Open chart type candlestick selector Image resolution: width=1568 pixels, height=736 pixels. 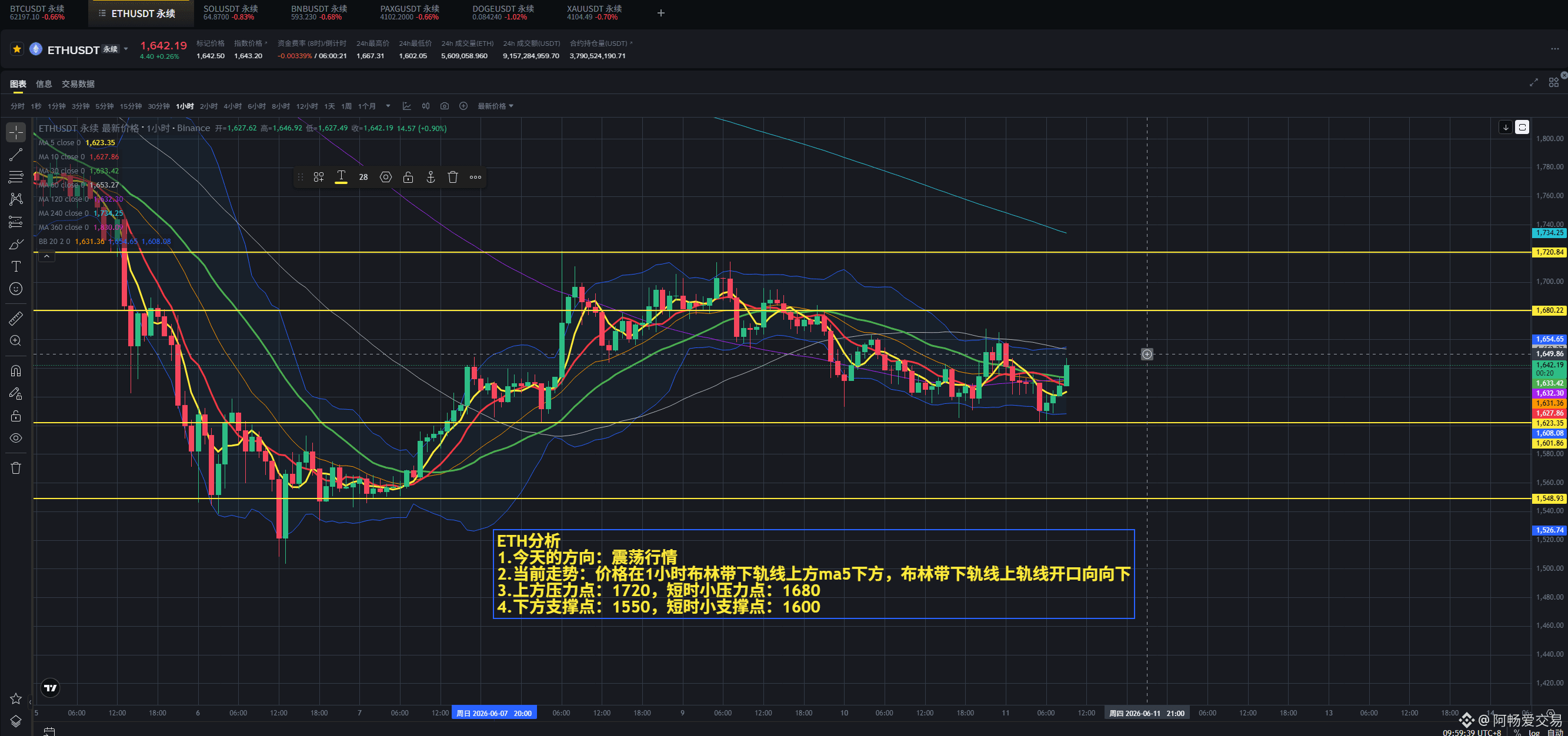pyautogui.click(x=425, y=106)
